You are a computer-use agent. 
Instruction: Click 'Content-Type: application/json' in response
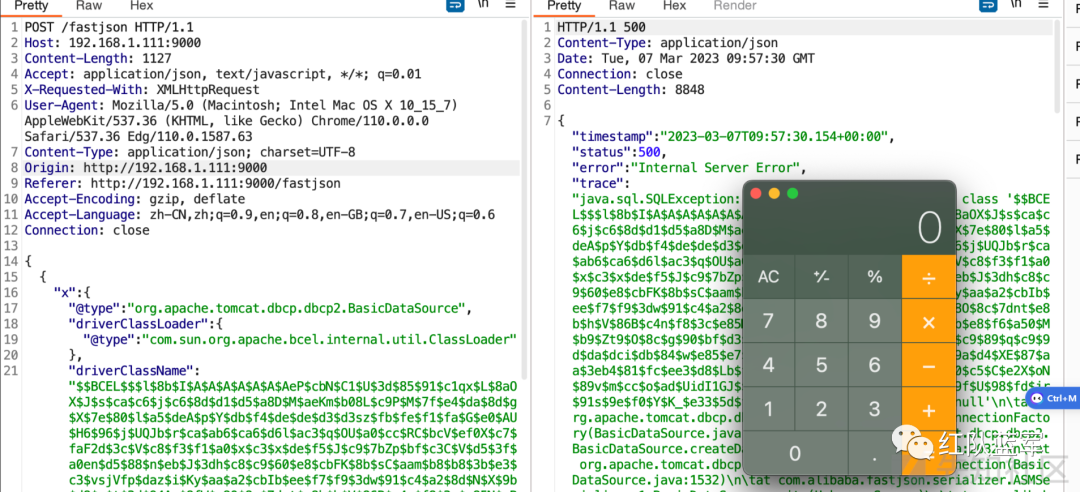click(x=667, y=43)
